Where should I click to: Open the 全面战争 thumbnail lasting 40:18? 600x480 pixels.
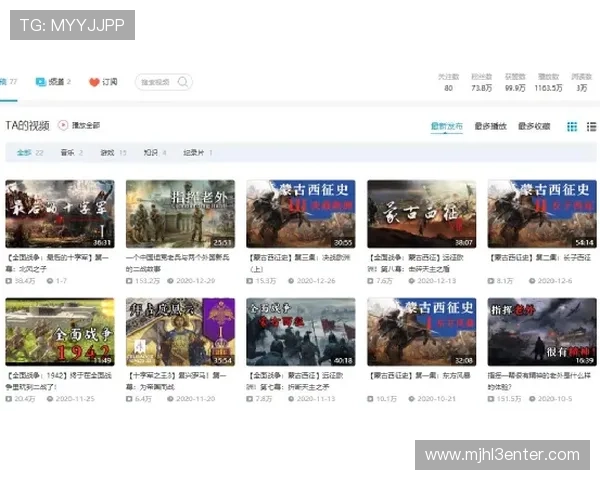coord(301,332)
